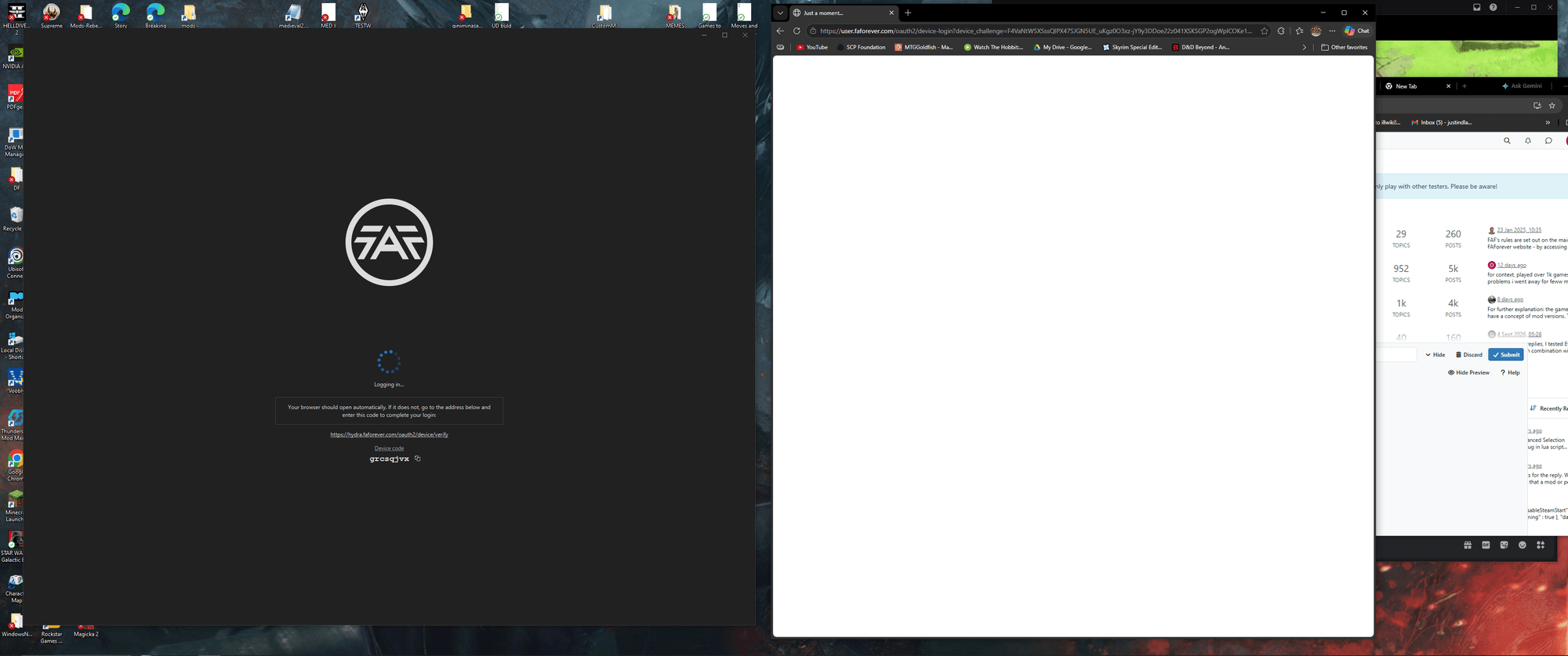Open the MTGGoldfish bookmark

click(924, 47)
